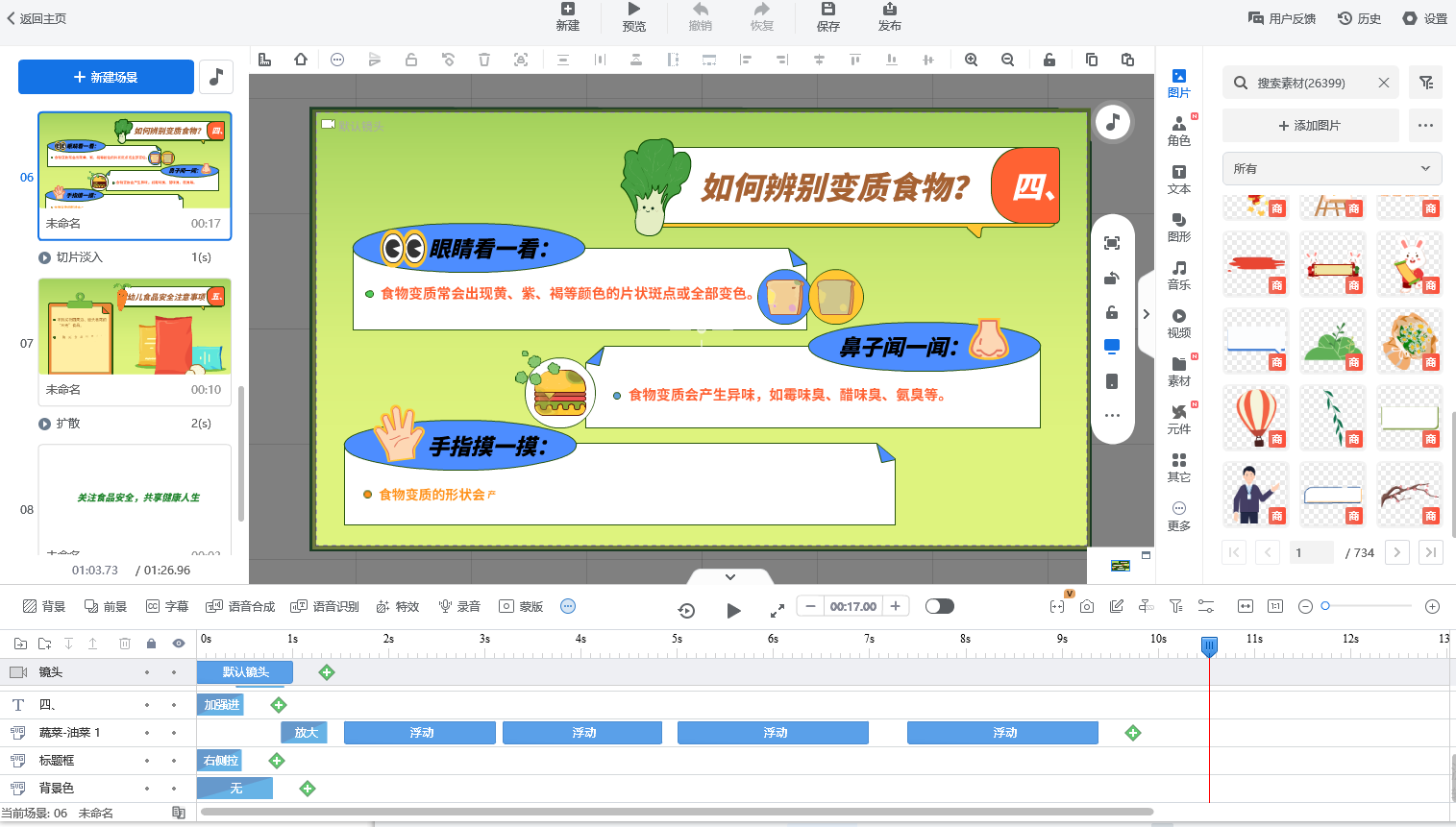Image resolution: width=1456 pixels, height=827 pixels.
Task: Toggle the unlock icon in floating canvas toolbar
Action: tap(1112, 312)
